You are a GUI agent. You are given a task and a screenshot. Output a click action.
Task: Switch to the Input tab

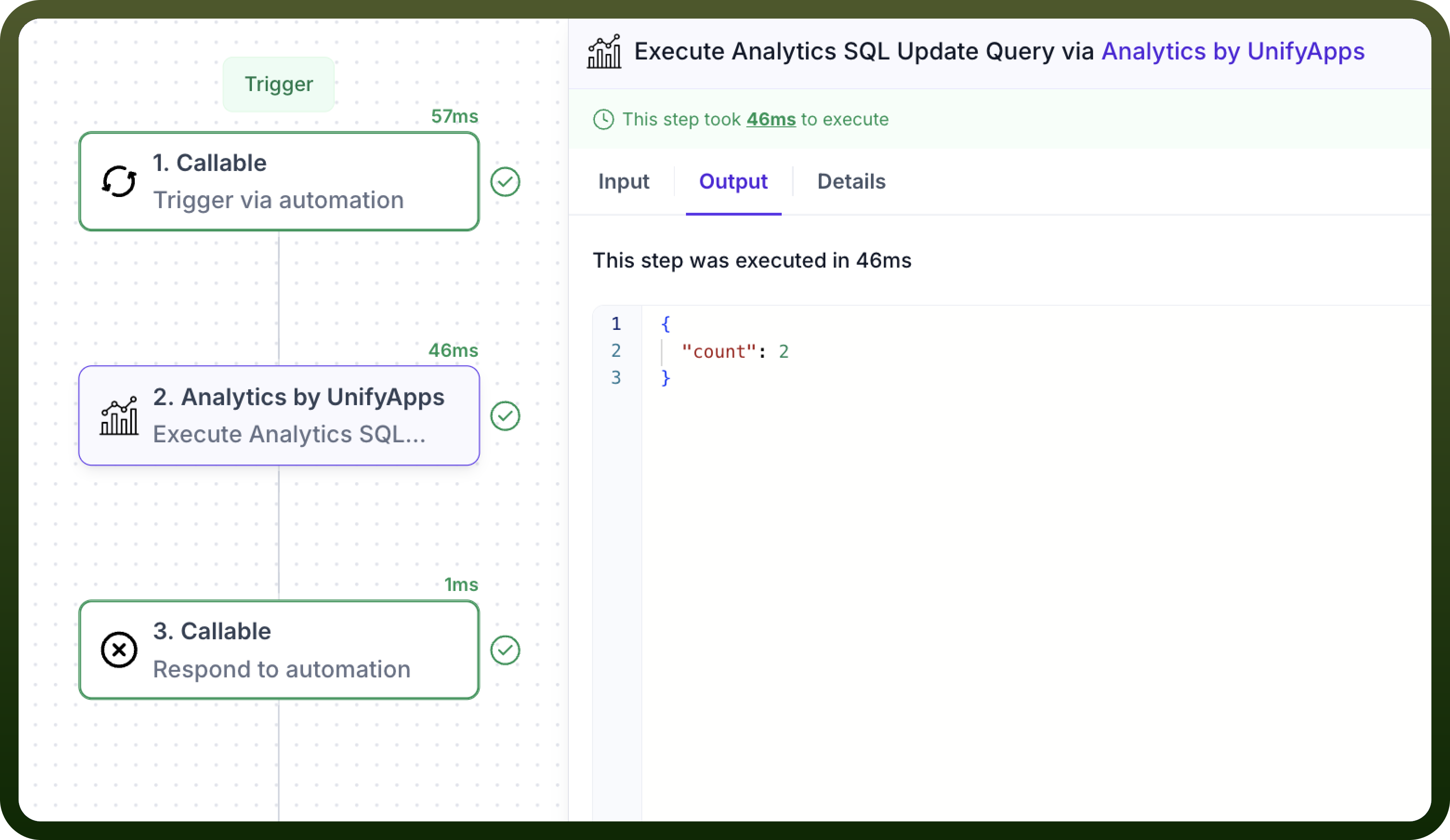(x=624, y=181)
